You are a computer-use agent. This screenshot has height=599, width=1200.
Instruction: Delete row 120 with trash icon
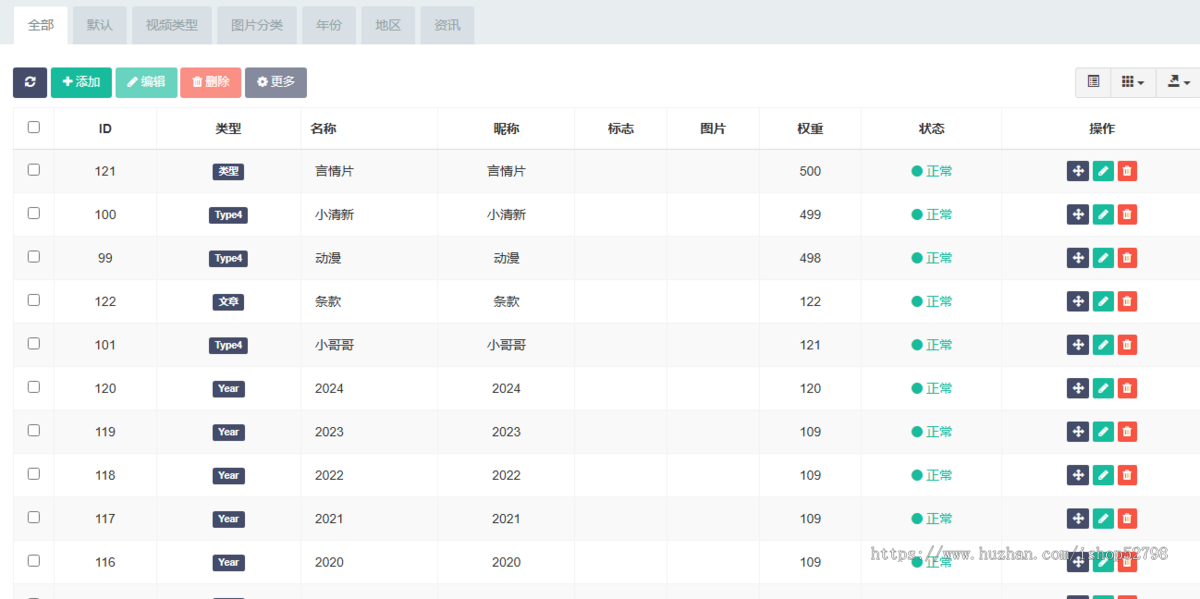(1127, 388)
